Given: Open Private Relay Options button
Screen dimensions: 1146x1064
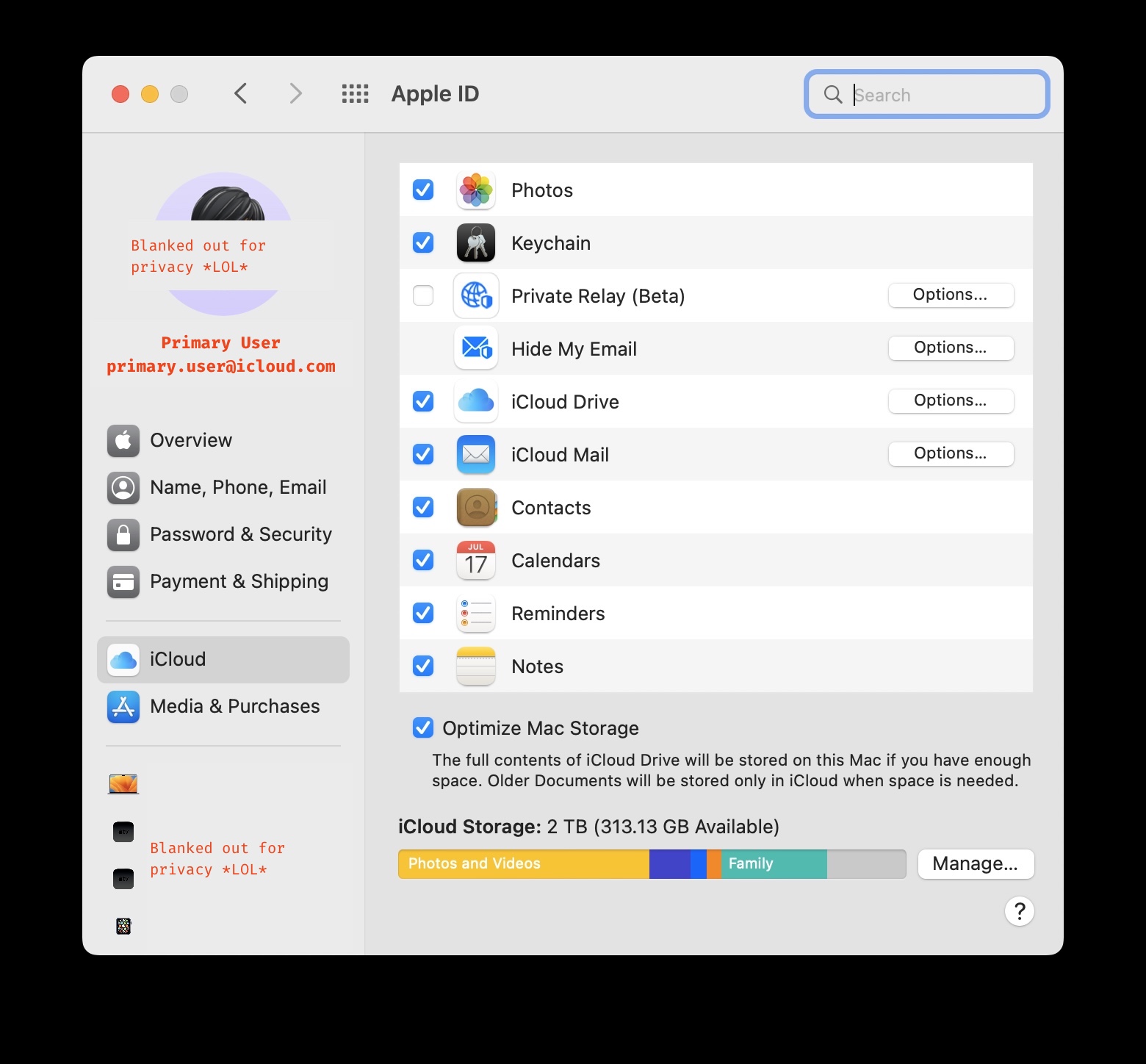Looking at the screenshot, I should point(951,295).
